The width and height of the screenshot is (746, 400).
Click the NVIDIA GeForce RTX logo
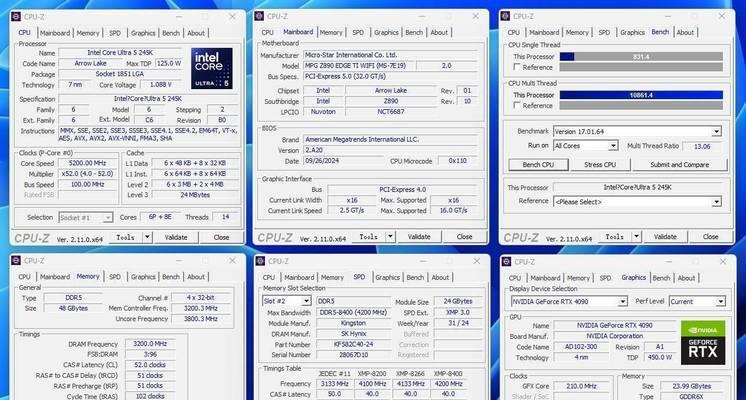703,343
